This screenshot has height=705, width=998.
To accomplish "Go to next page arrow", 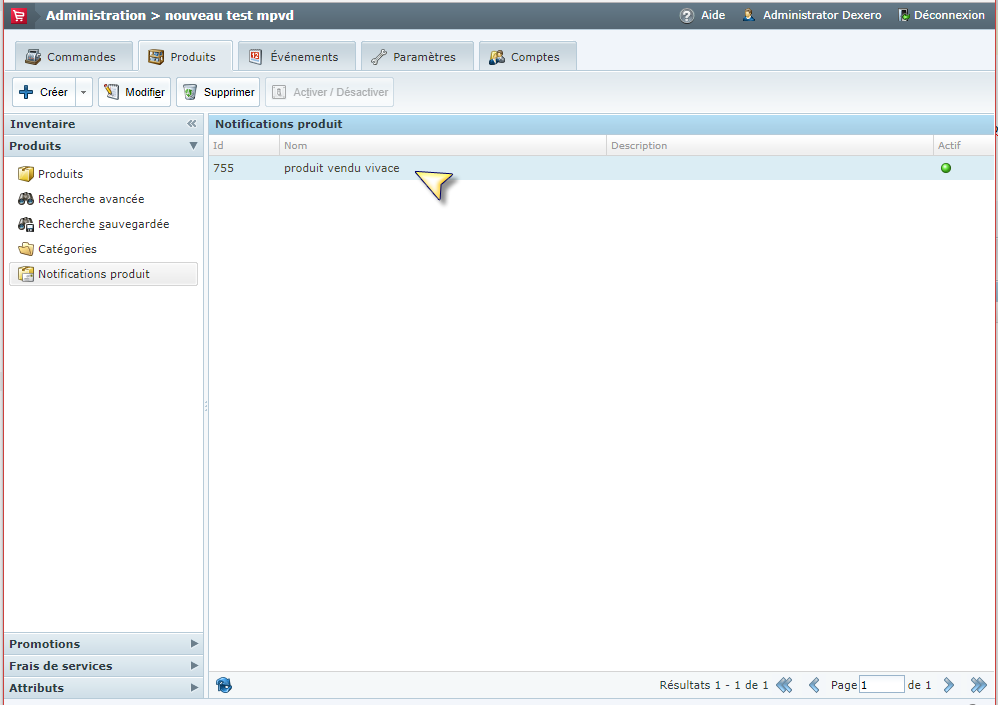I will [948, 685].
